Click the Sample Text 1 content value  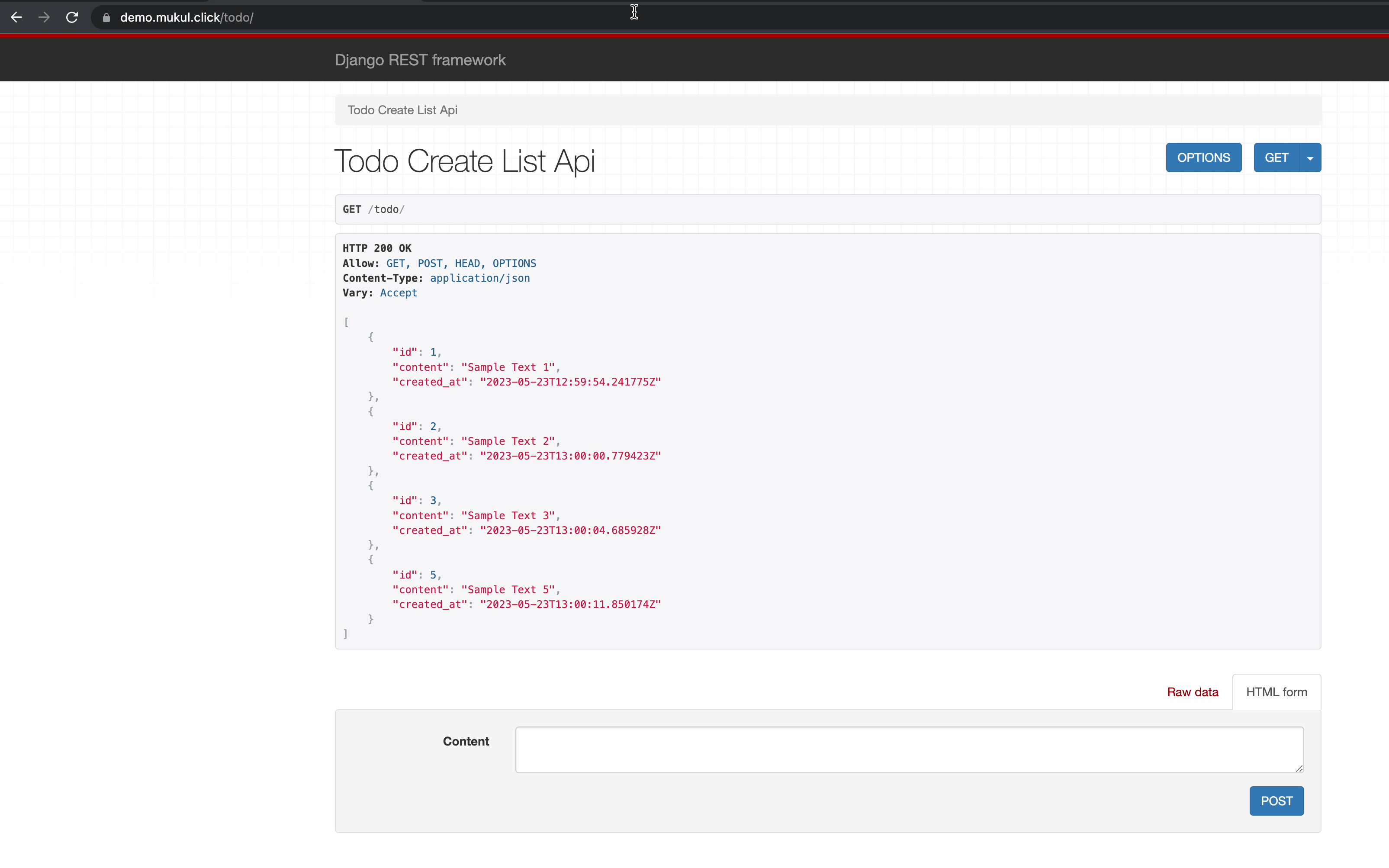coord(508,367)
